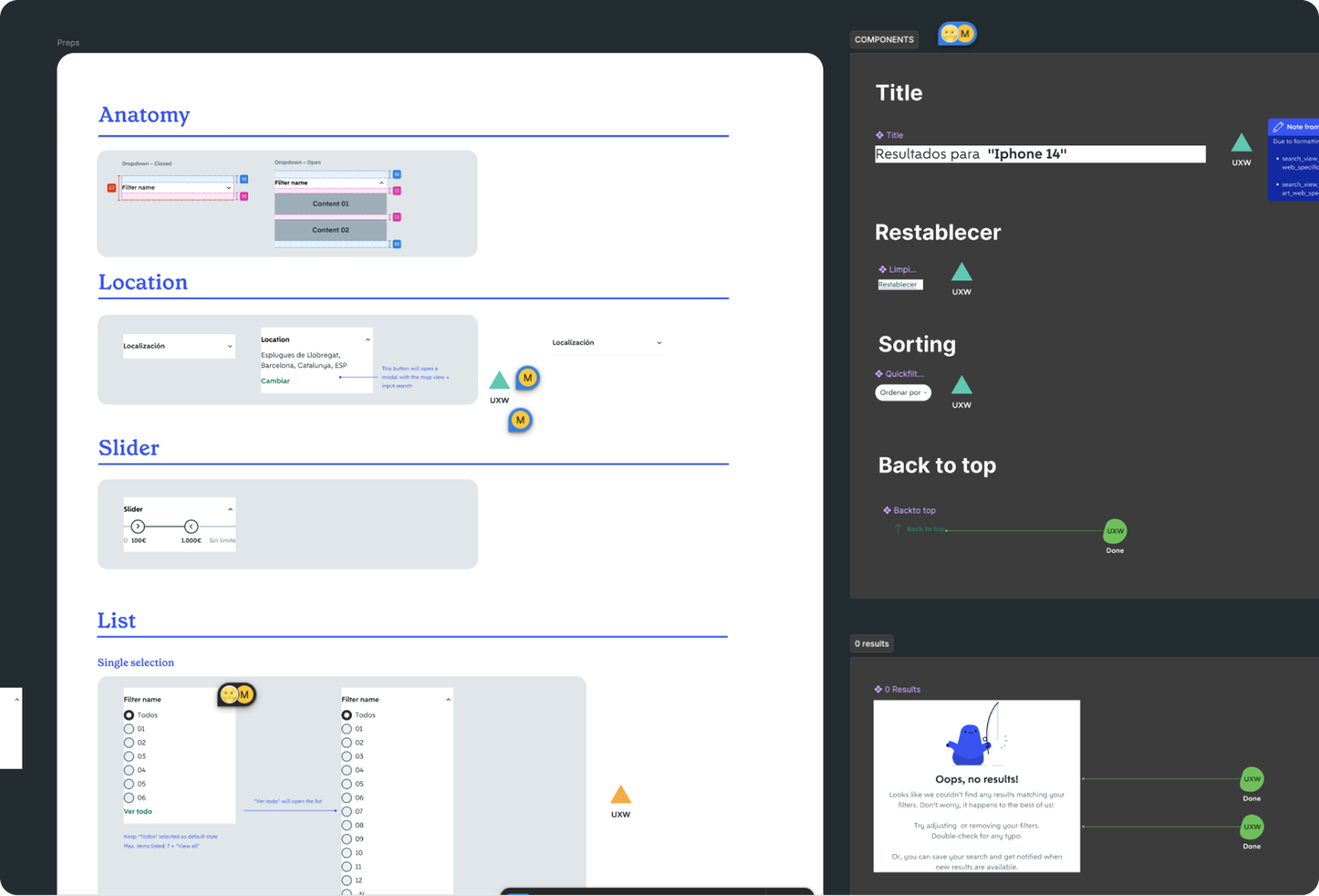Click the teal UXW triangle next to Sorting
1319x896 pixels.
pos(961,386)
